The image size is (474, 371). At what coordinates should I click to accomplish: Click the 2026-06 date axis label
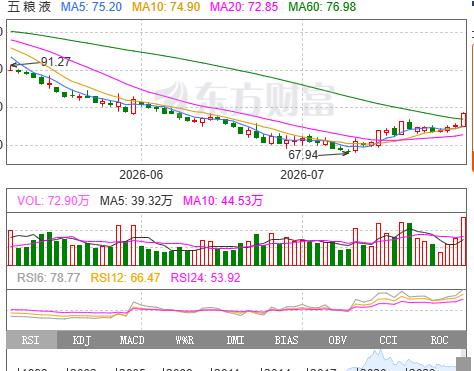(x=141, y=175)
